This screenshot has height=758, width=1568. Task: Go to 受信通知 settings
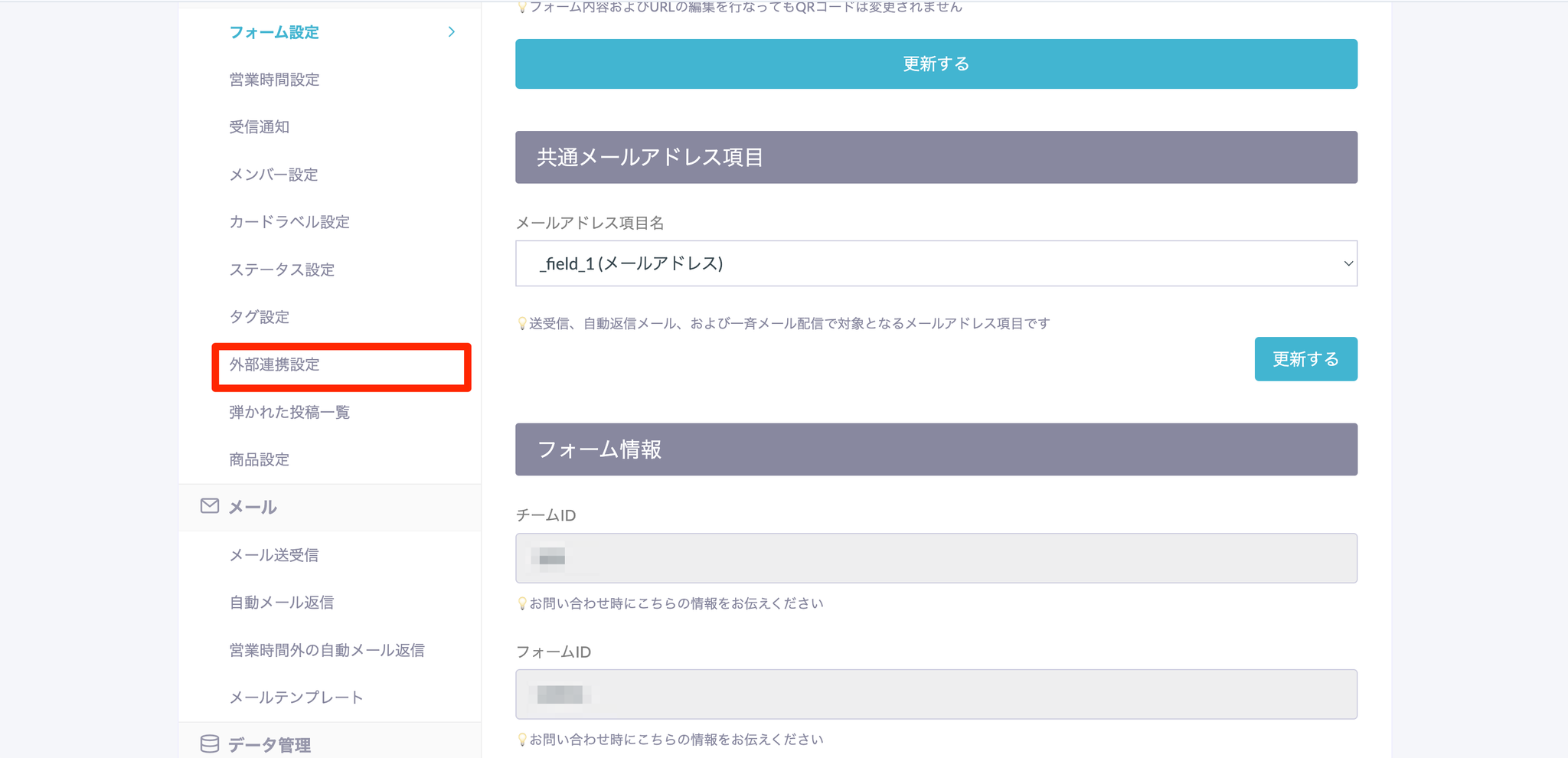click(260, 127)
